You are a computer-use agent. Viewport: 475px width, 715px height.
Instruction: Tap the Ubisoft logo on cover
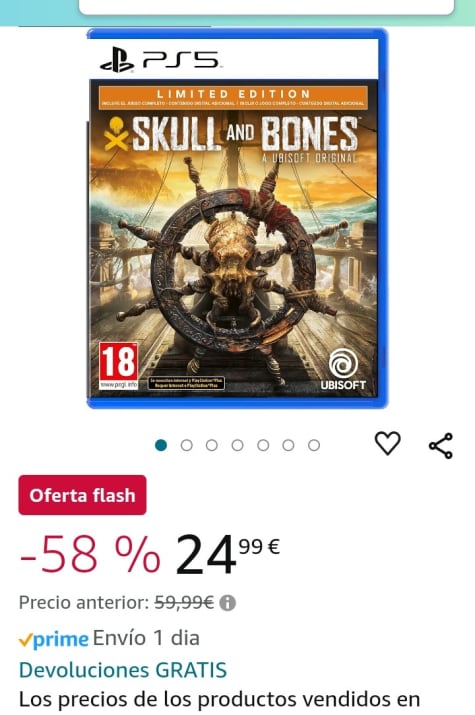tap(343, 369)
